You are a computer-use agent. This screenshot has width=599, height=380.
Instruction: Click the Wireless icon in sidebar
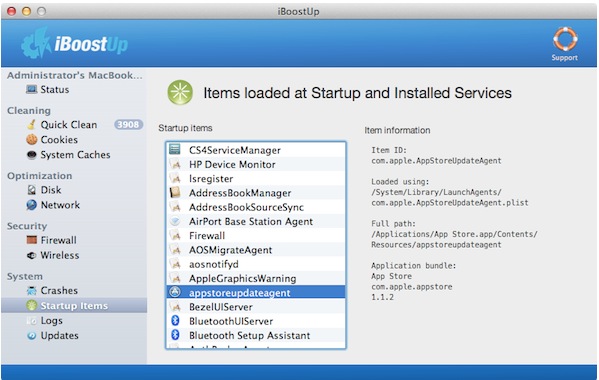pos(32,255)
